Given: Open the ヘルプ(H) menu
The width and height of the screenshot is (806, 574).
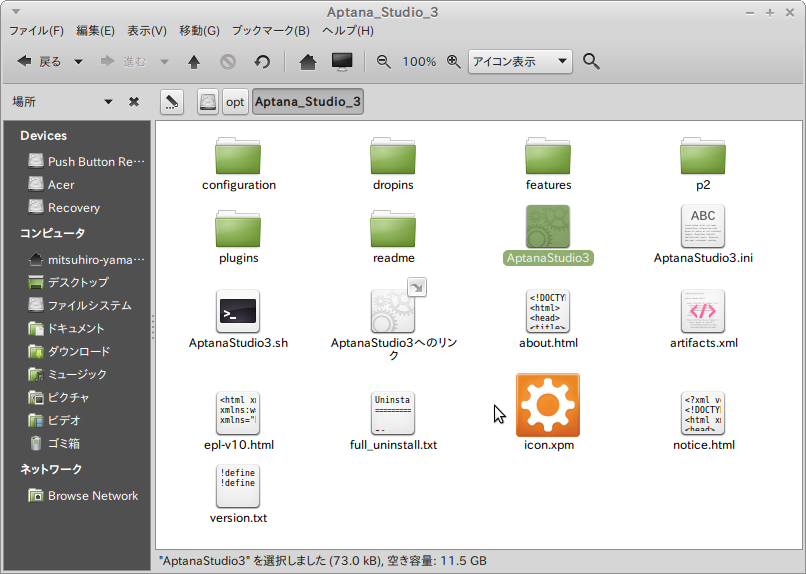Looking at the screenshot, I should click(348, 31).
